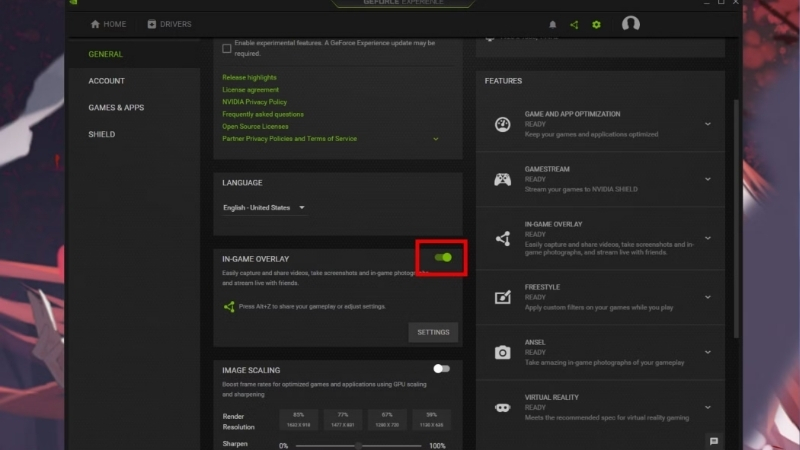This screenshot has height=450, width=800.
Task: Click the IMAGE SCALING heading text
Action: (251, 370)
